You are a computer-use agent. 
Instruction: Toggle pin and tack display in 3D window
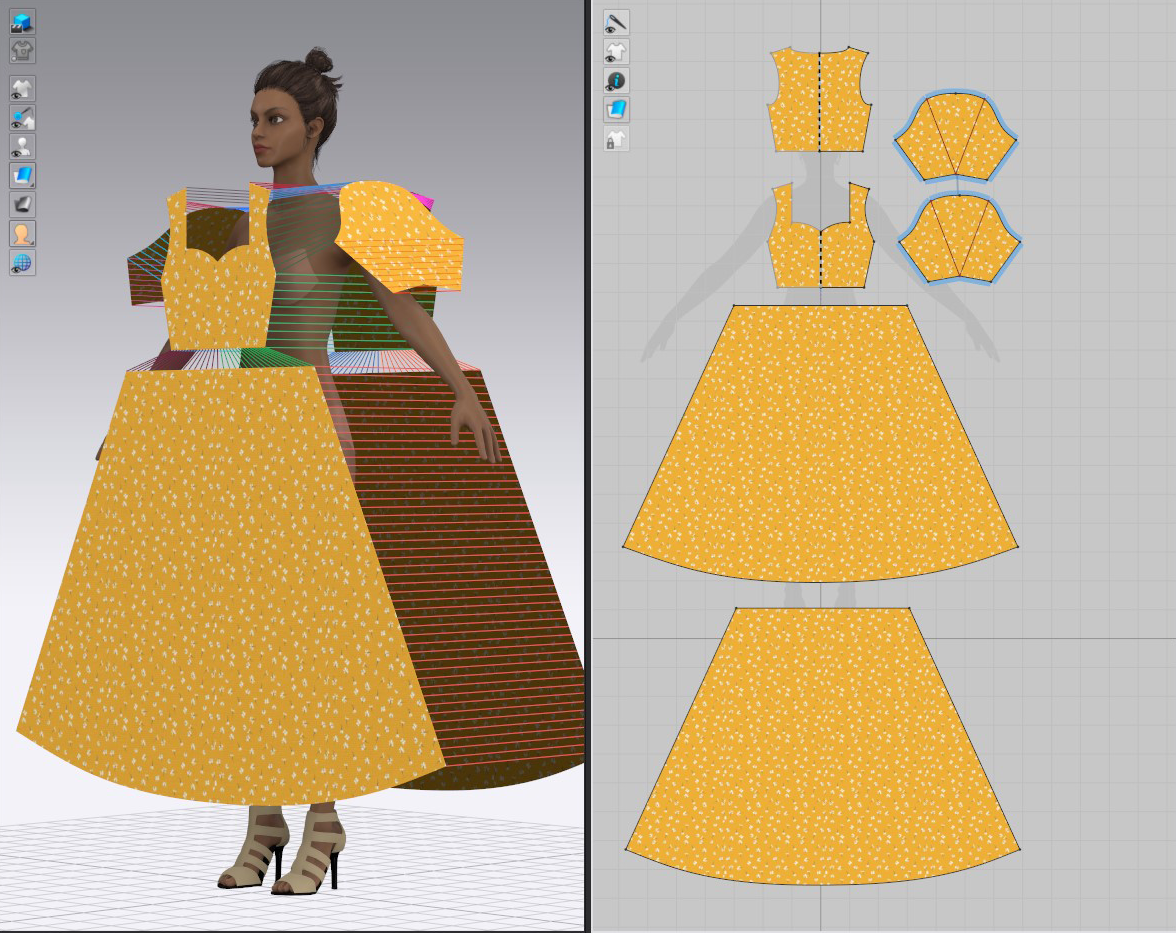click(x=22, y=118)
